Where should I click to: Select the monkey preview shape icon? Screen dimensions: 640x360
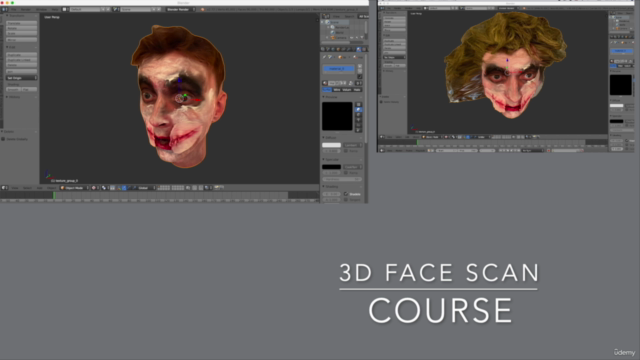click(358, 120)
